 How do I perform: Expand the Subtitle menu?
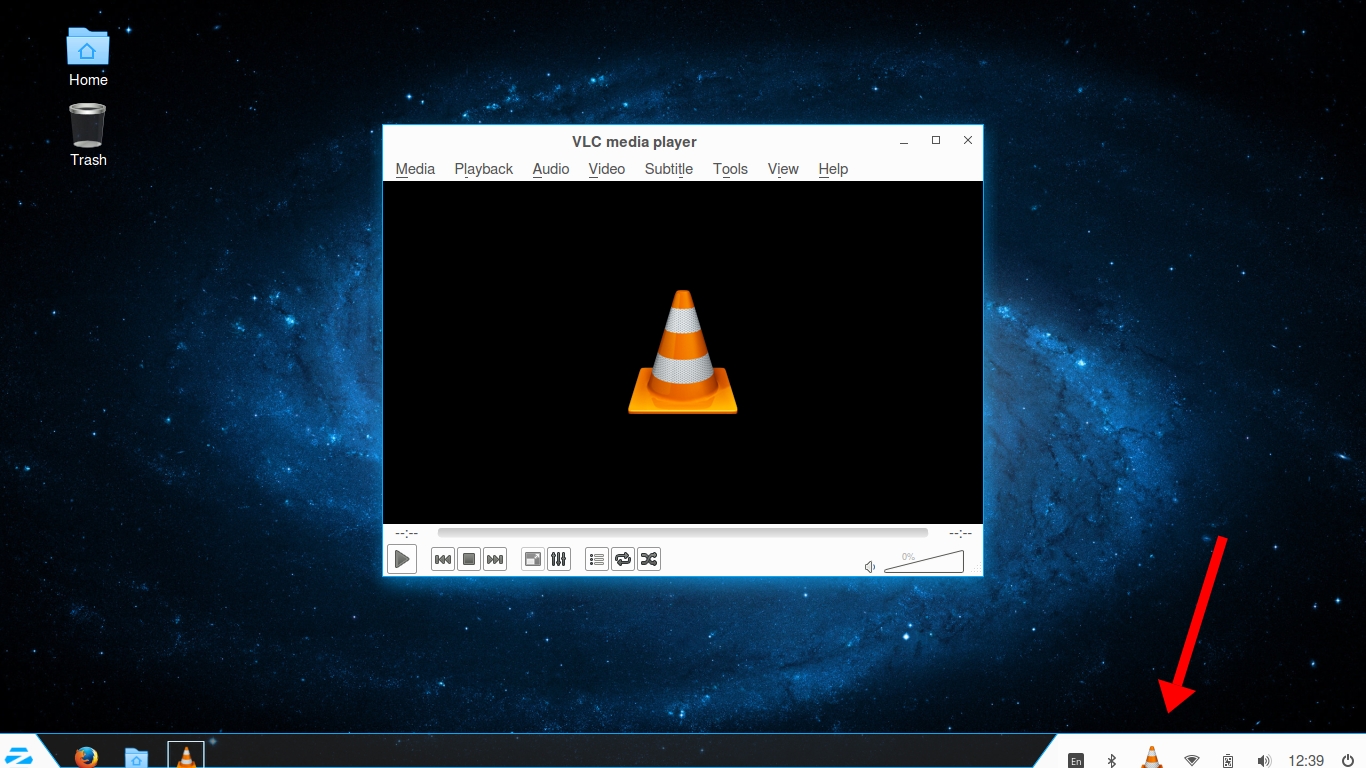[x=668, y=169]
